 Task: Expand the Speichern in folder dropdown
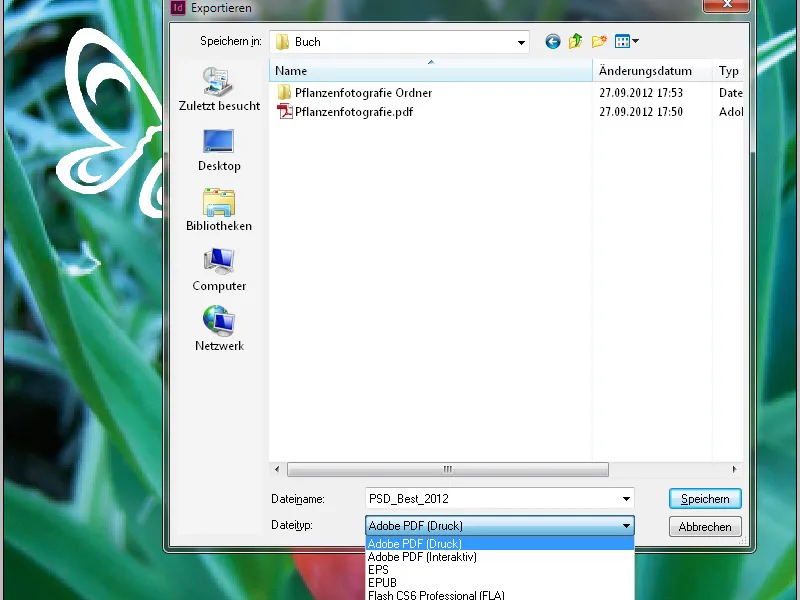[x=521, y=42]
